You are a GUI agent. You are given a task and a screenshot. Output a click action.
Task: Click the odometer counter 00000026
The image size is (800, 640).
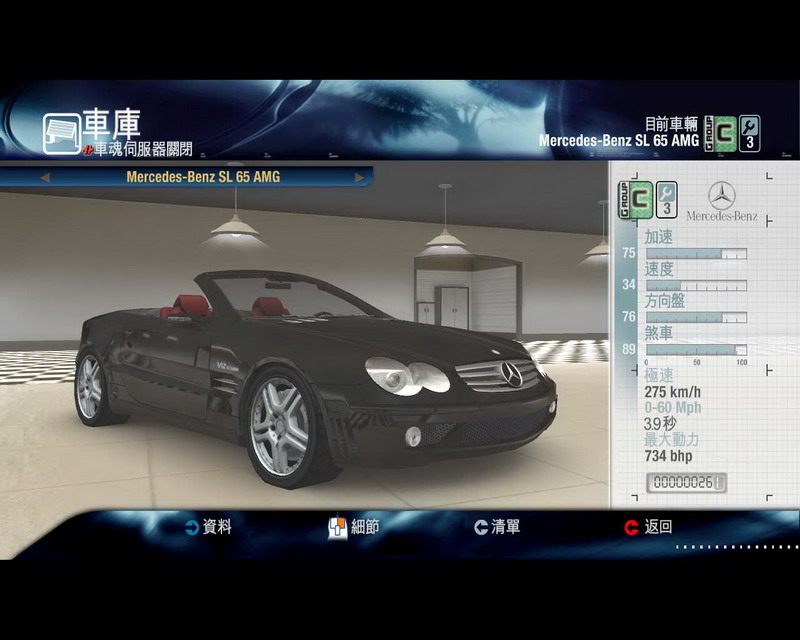pos(686,483)
